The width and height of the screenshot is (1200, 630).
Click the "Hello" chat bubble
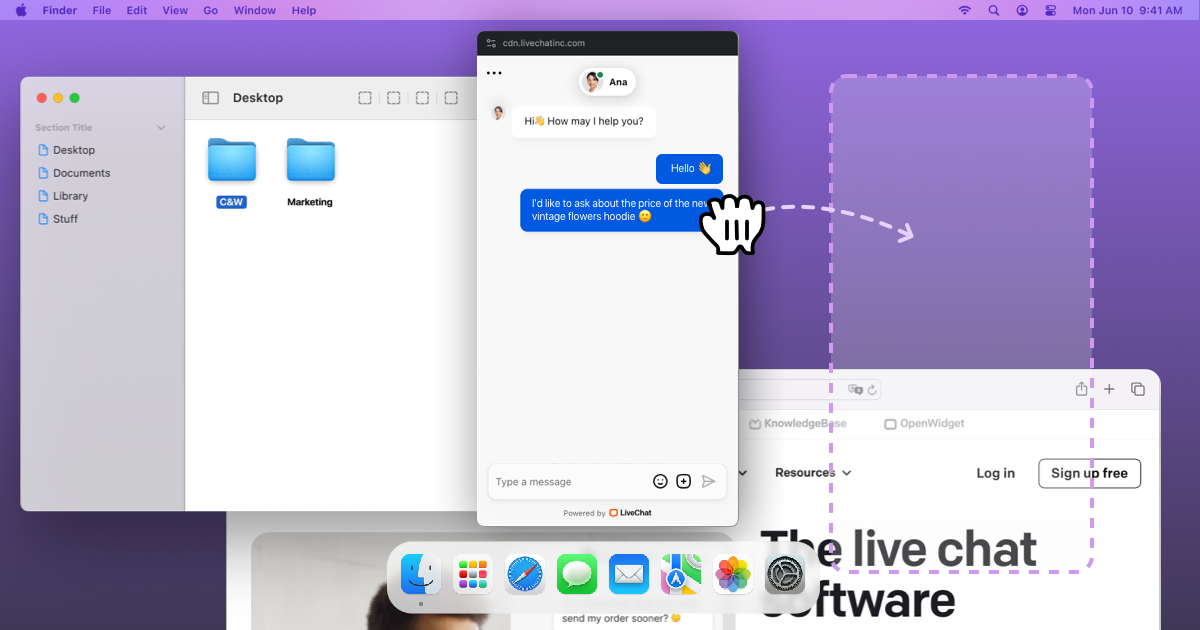click(x=689, y=168)
